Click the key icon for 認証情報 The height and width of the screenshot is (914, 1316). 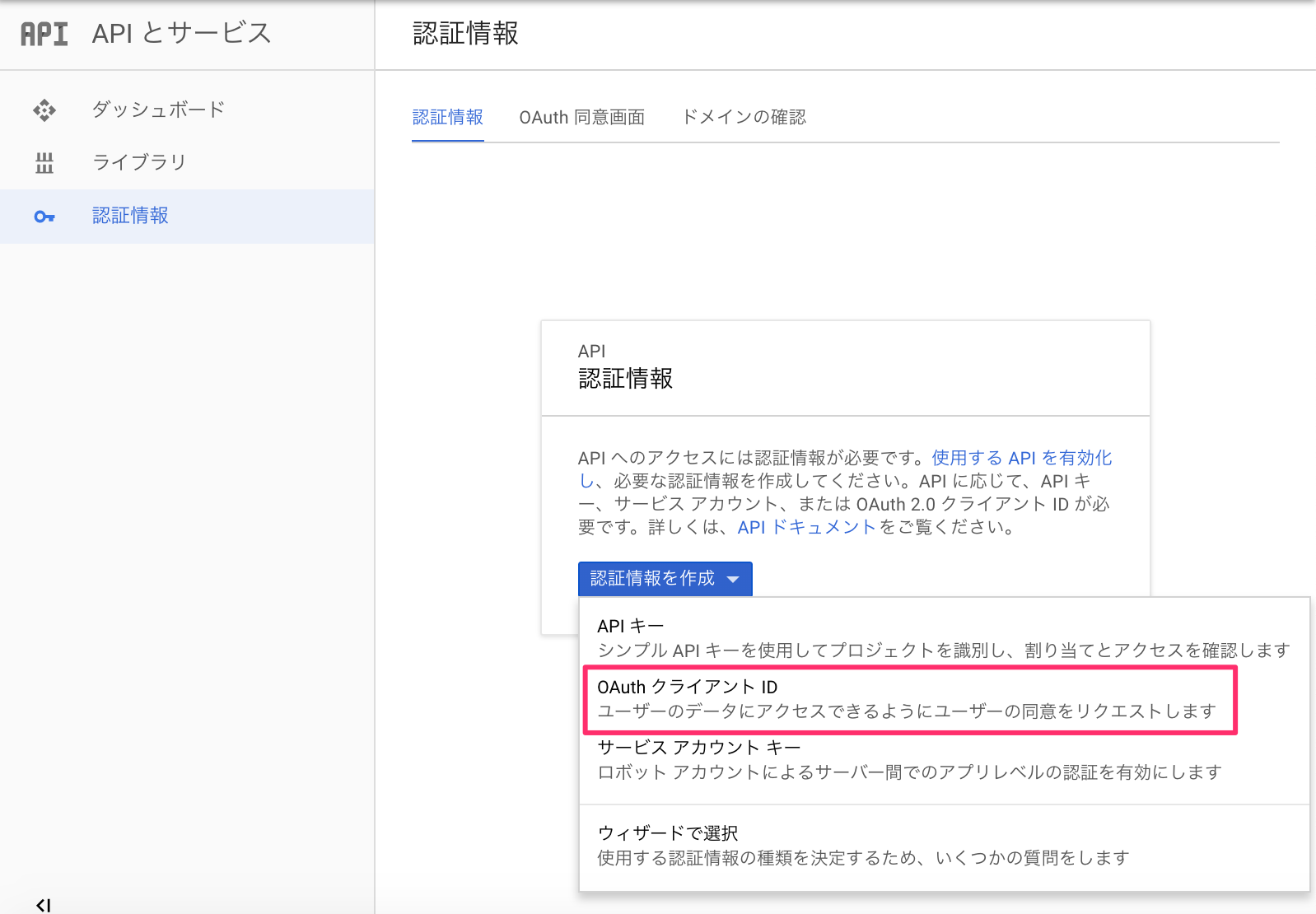(44, 217)
